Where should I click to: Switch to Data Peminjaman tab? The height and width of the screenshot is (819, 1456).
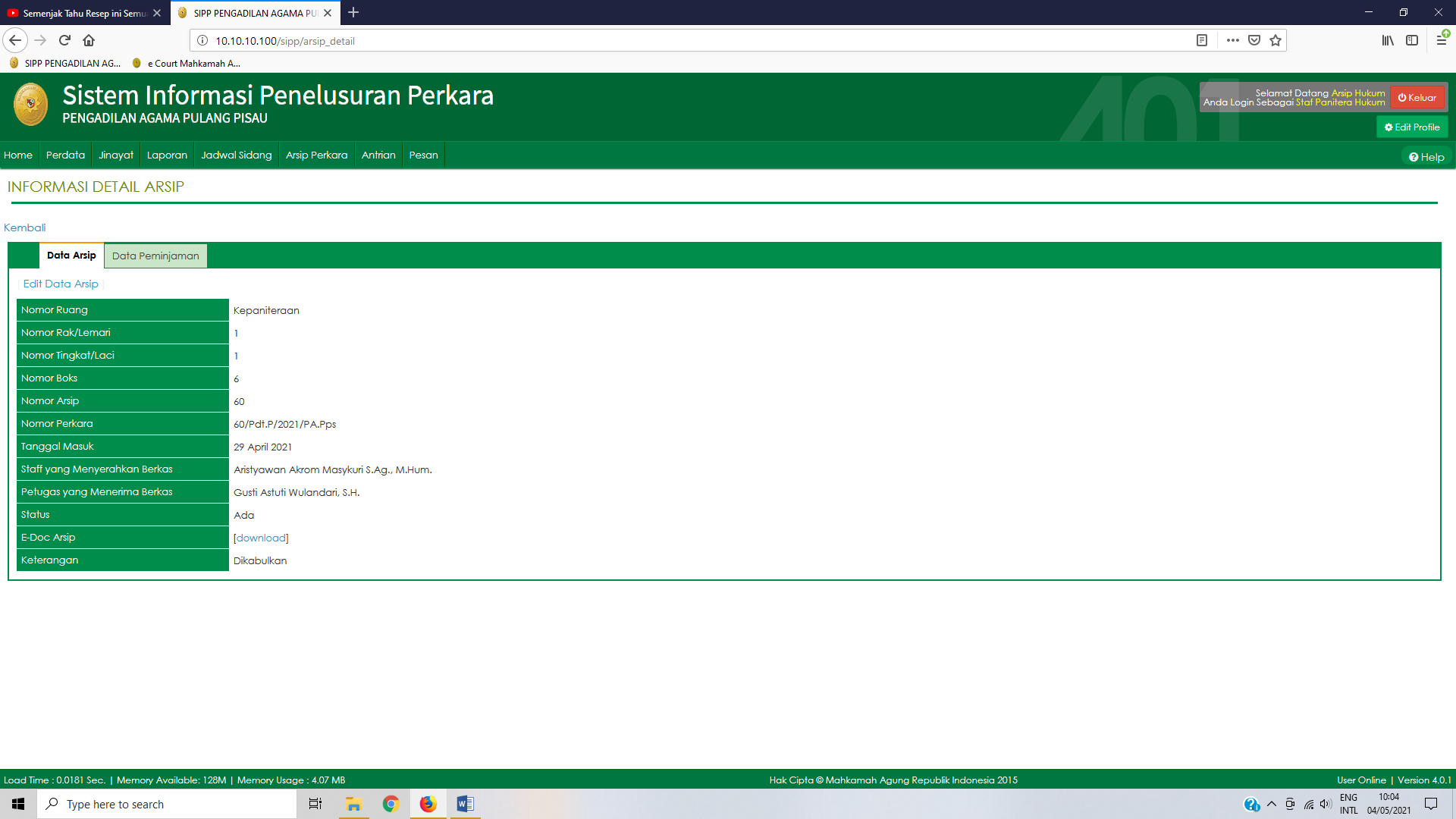[x=155, y=256]
